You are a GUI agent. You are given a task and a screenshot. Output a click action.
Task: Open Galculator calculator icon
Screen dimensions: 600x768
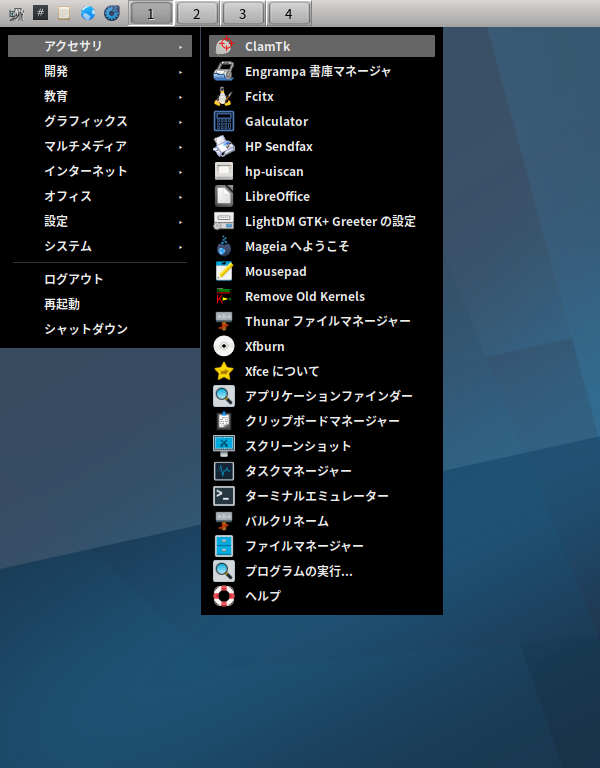tap(224, 121)
